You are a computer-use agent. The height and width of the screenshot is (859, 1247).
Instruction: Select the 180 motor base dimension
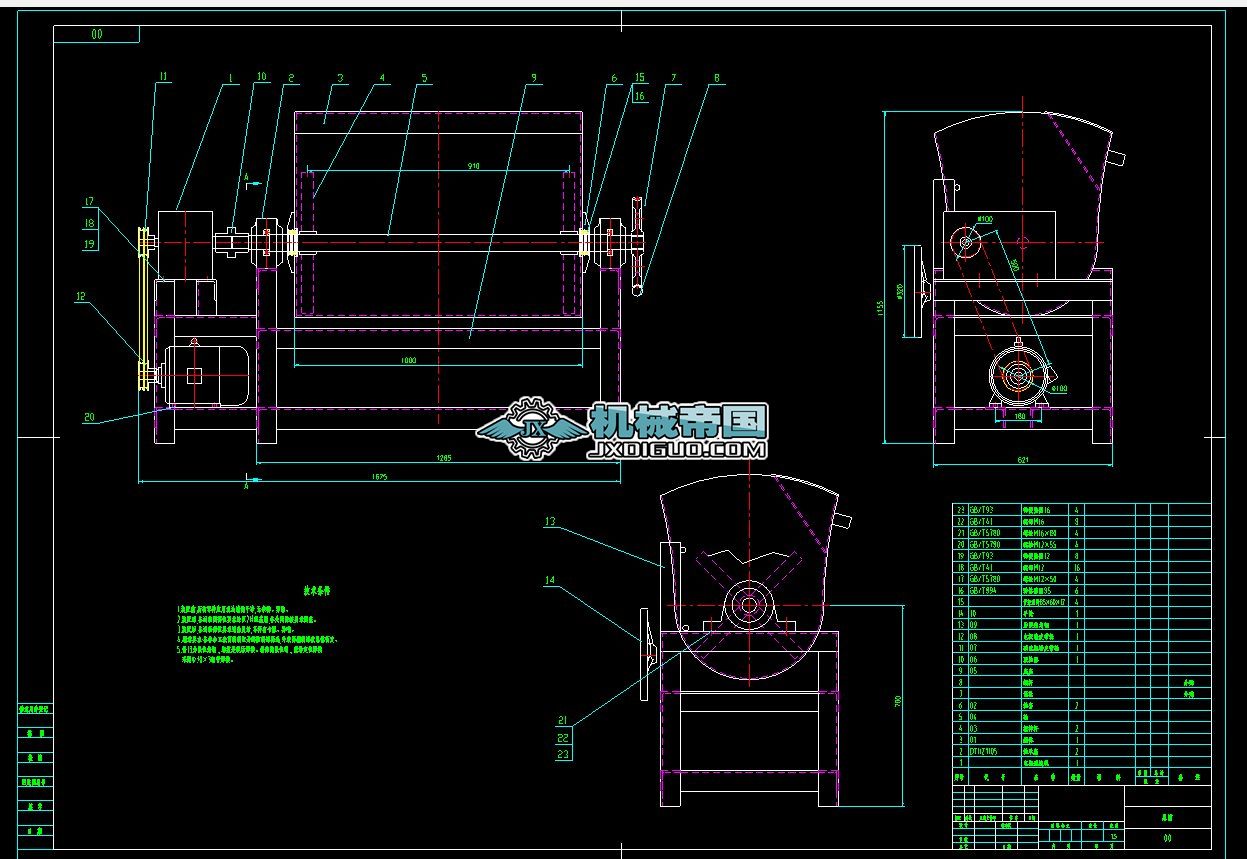pos(1019,416)
